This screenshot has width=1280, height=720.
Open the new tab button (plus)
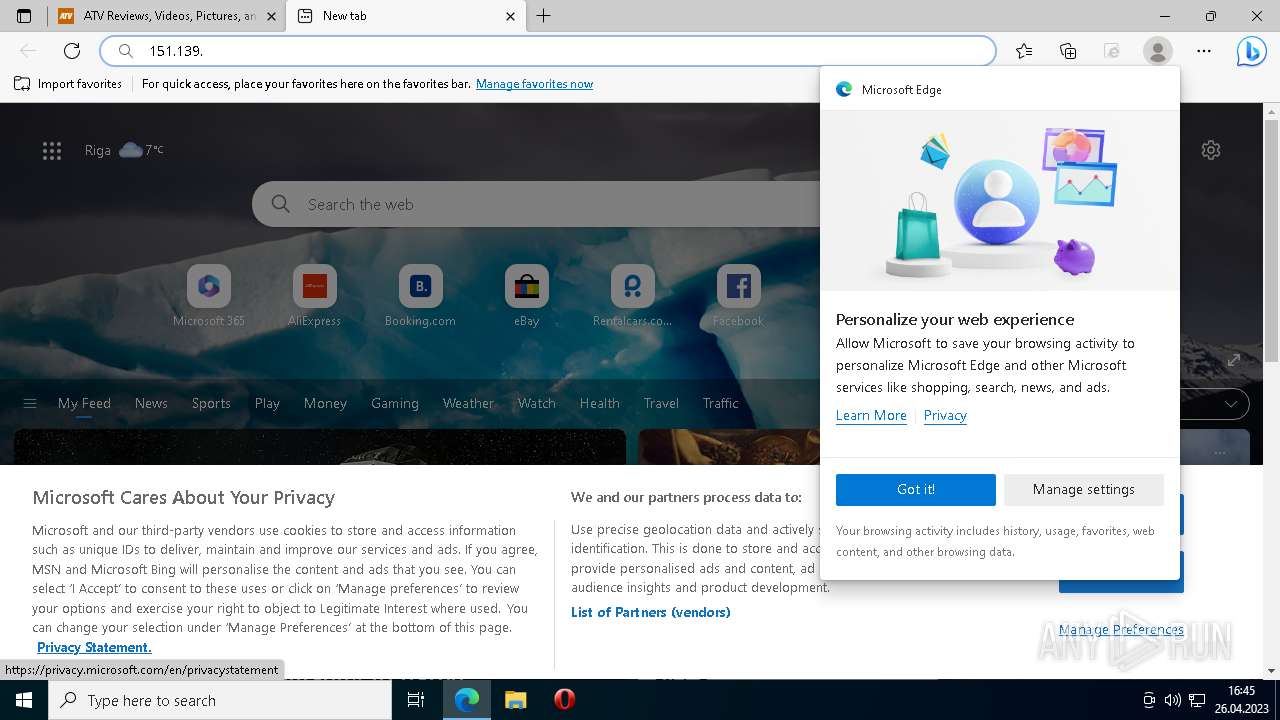544,16
